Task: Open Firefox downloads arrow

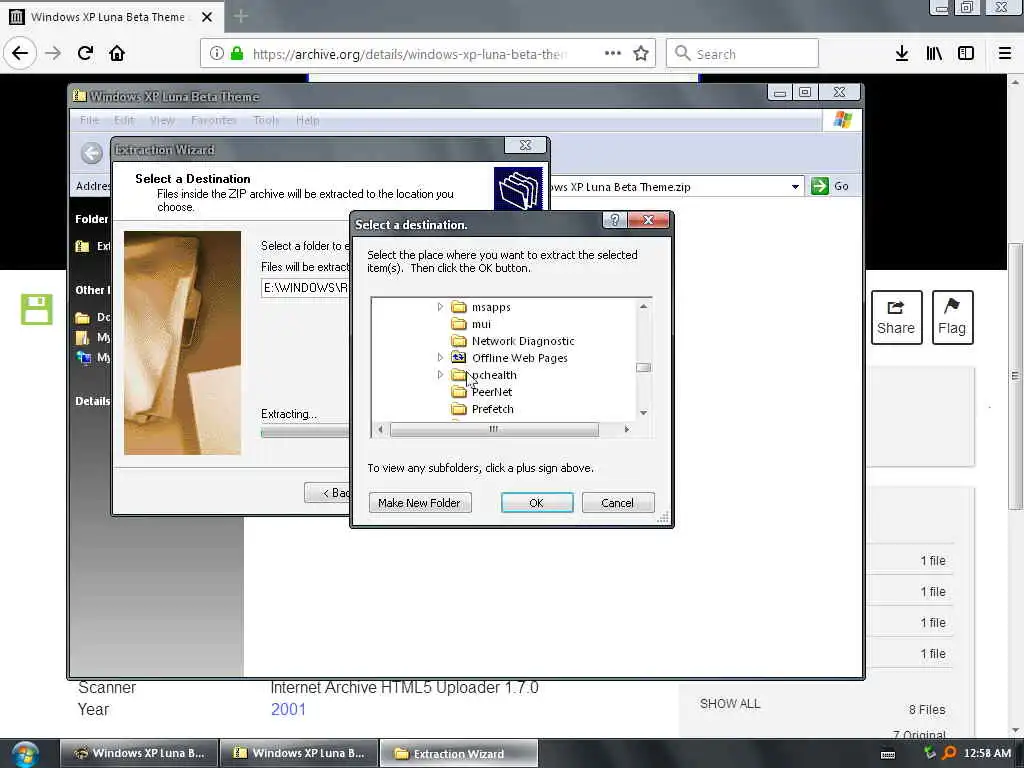Action: pyautogui.click(x=902, y=54)
